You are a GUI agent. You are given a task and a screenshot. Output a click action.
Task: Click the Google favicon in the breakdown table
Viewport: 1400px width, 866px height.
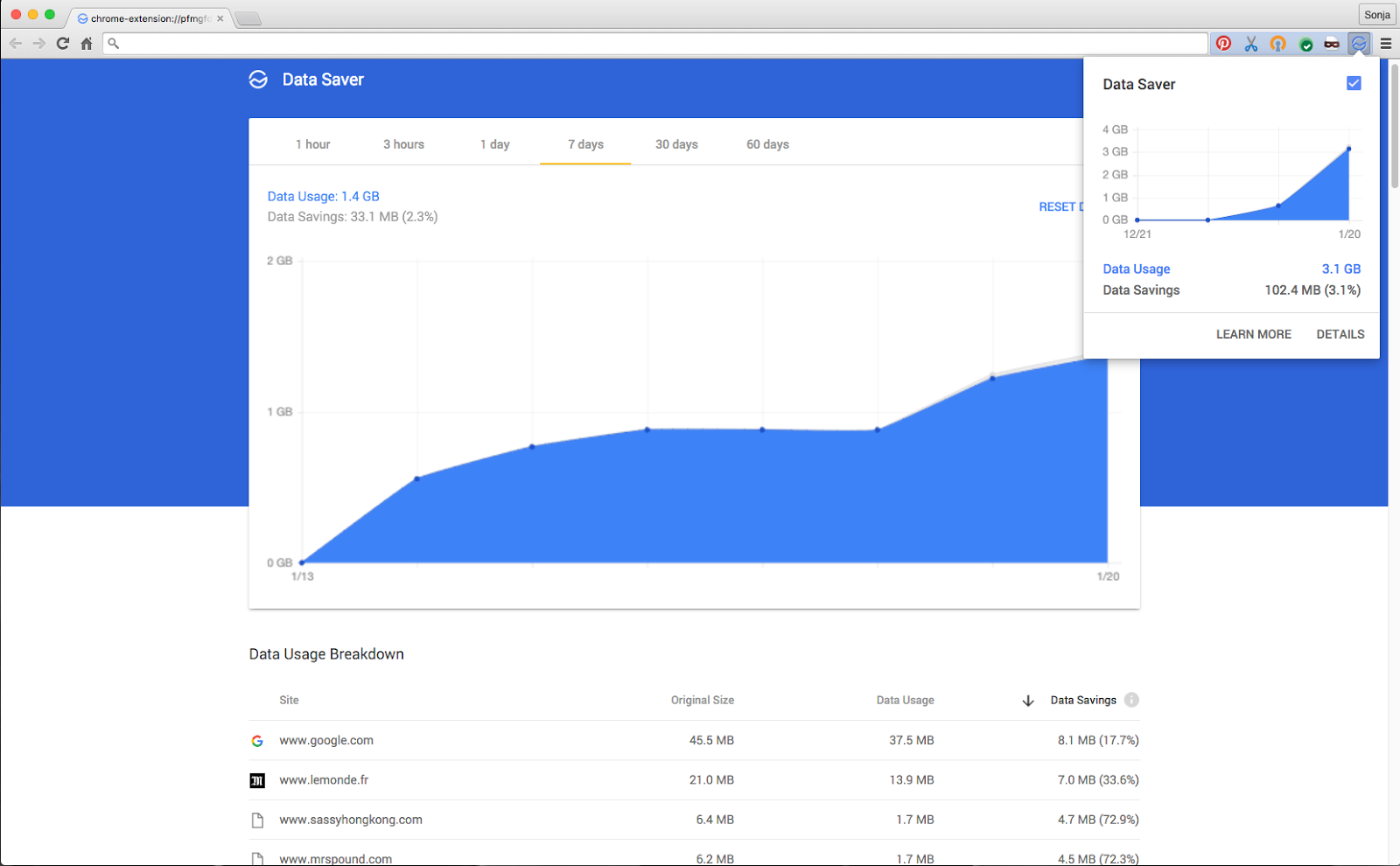coord(257,740)
